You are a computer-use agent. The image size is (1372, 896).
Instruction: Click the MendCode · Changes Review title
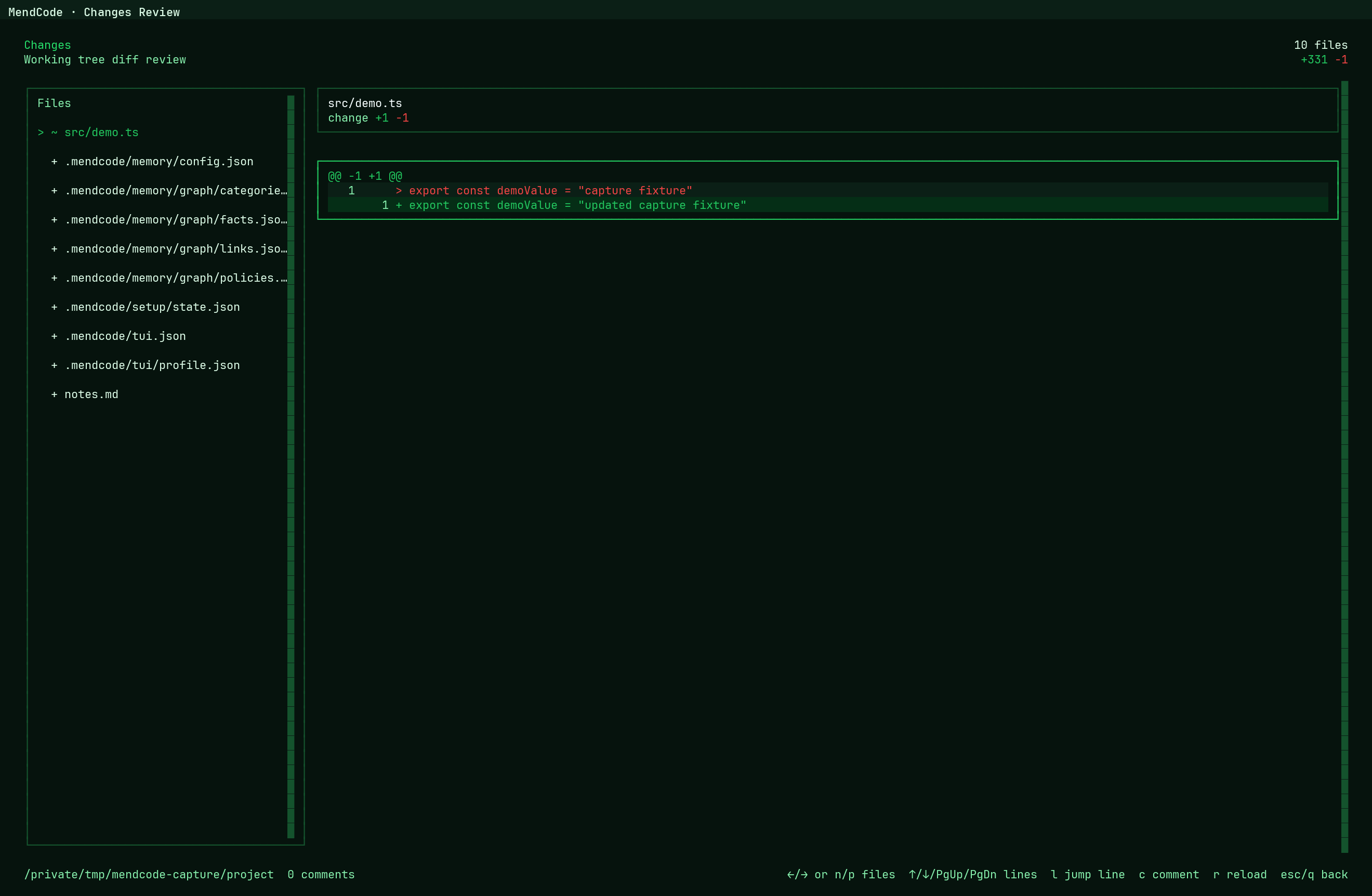click(x=94, y=12)
